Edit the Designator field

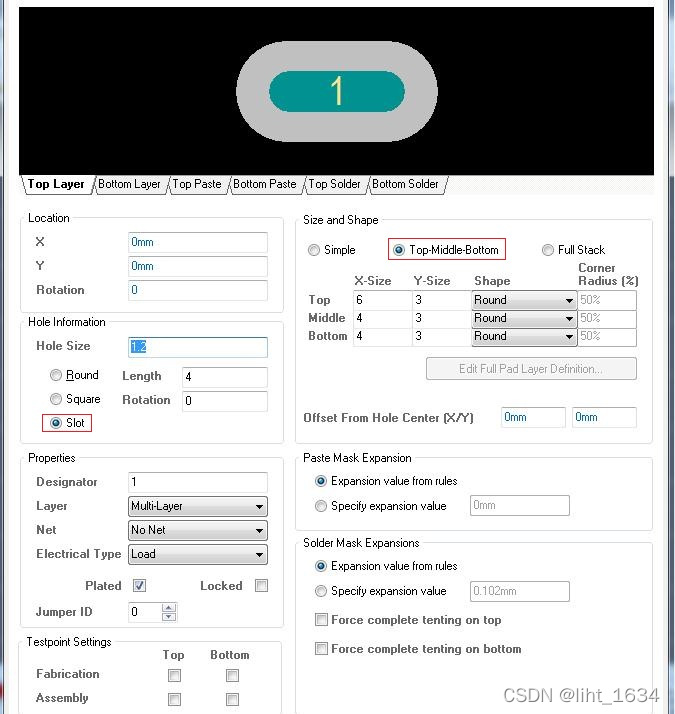click(x=198, y=482)
